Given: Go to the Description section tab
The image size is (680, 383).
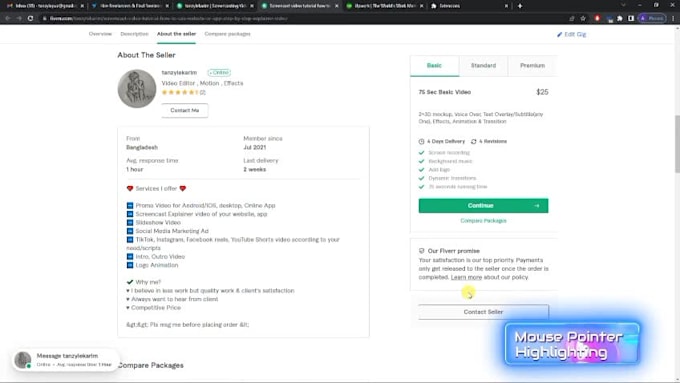Looking at the screenshot, I should pos(134,34).
